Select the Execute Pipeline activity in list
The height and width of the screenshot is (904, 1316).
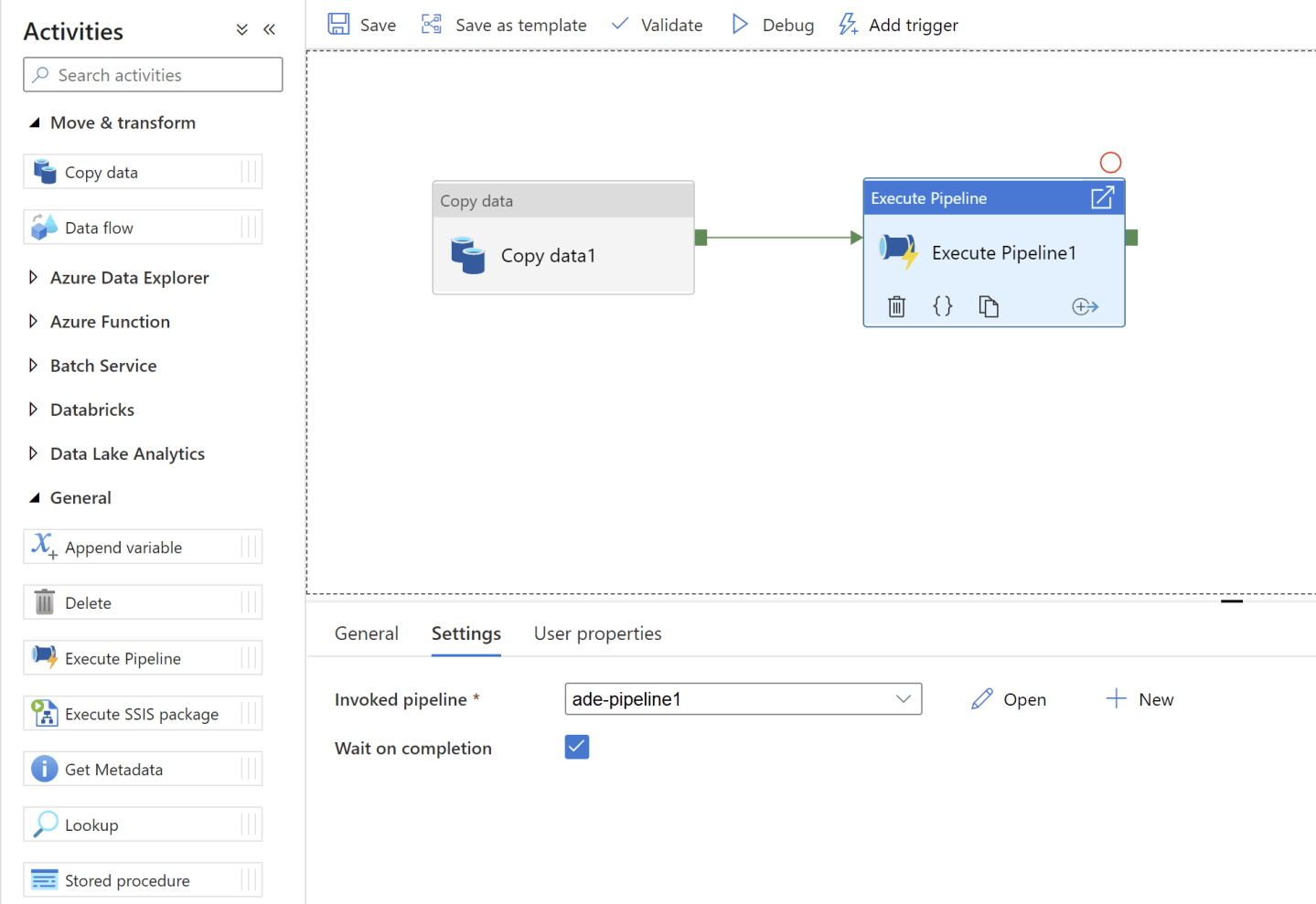click(143, 658)
